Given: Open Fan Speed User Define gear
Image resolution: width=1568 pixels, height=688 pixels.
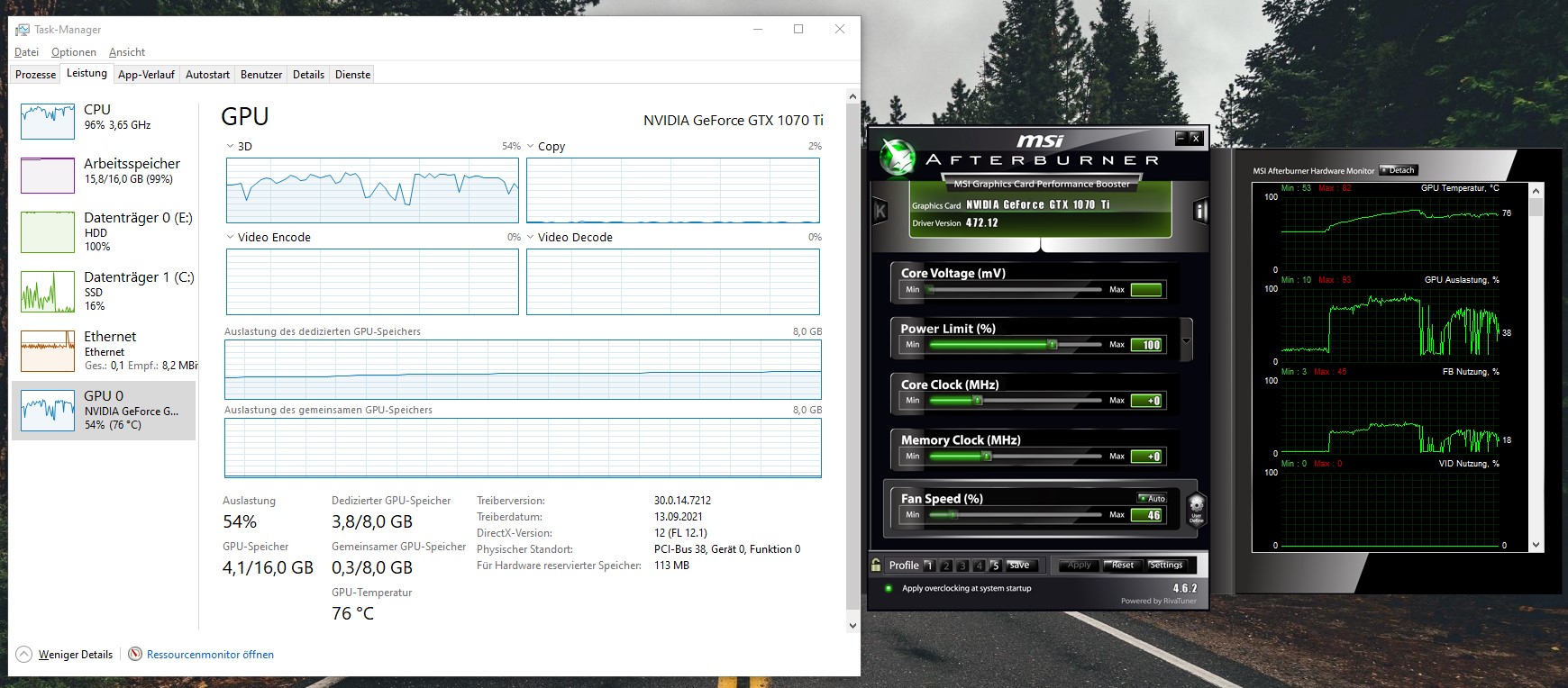Looking at the screenshot, I should coord(1196,508).
